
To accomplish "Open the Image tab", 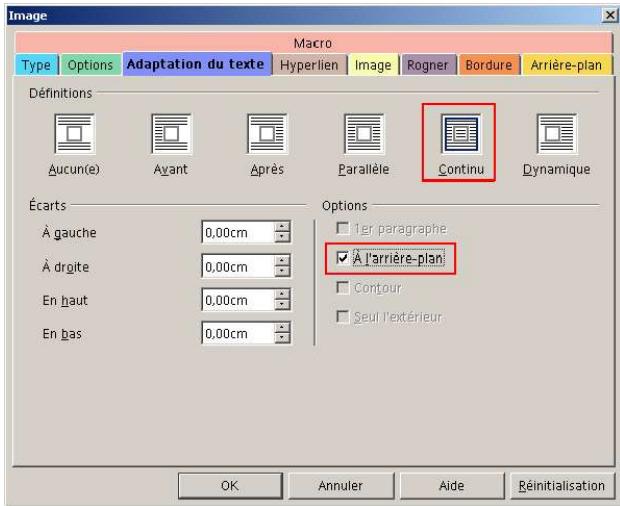I will click(x=373, y=65).
